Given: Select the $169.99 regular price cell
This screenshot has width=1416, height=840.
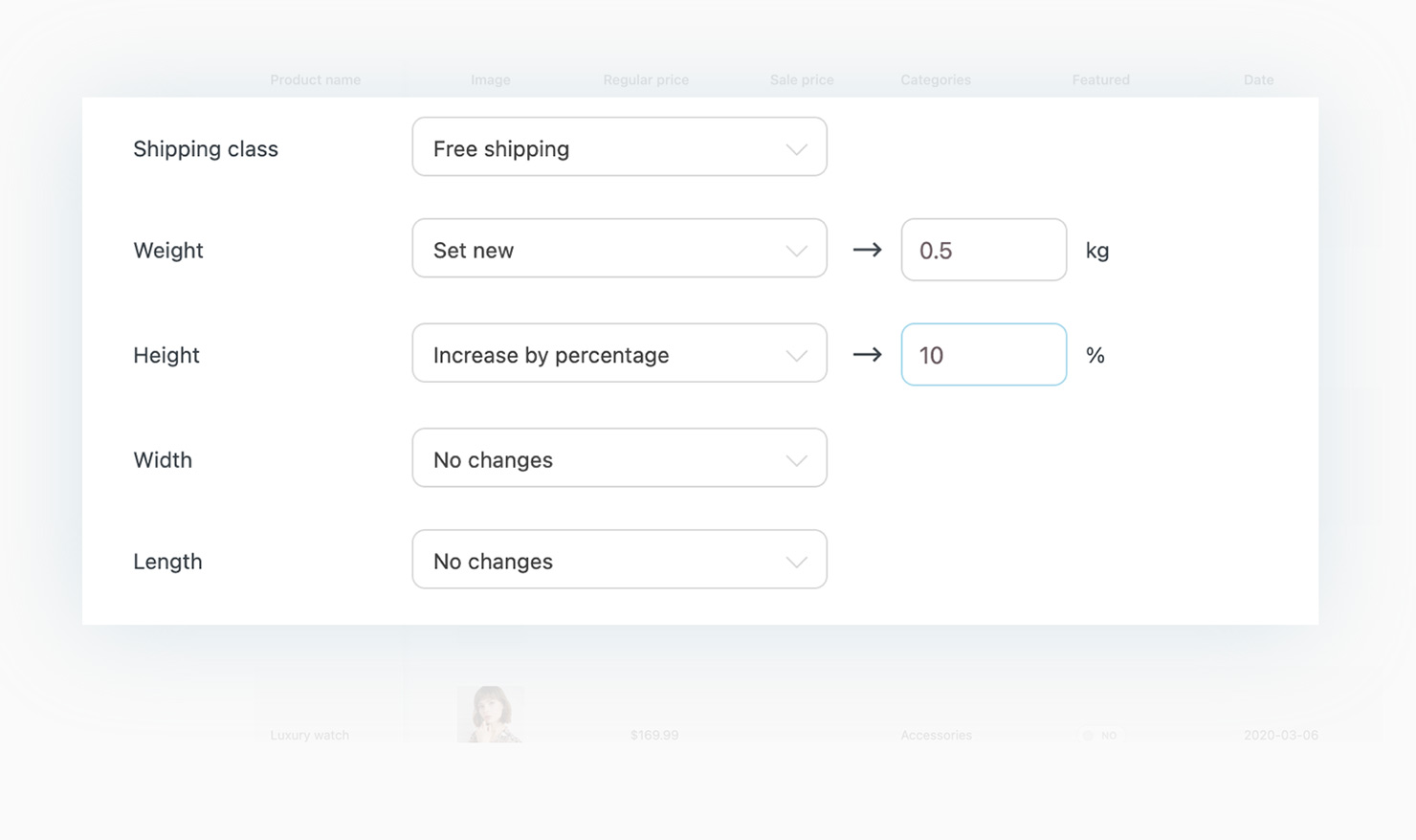Looking at the screenshot, I should (x=654, y=736).
